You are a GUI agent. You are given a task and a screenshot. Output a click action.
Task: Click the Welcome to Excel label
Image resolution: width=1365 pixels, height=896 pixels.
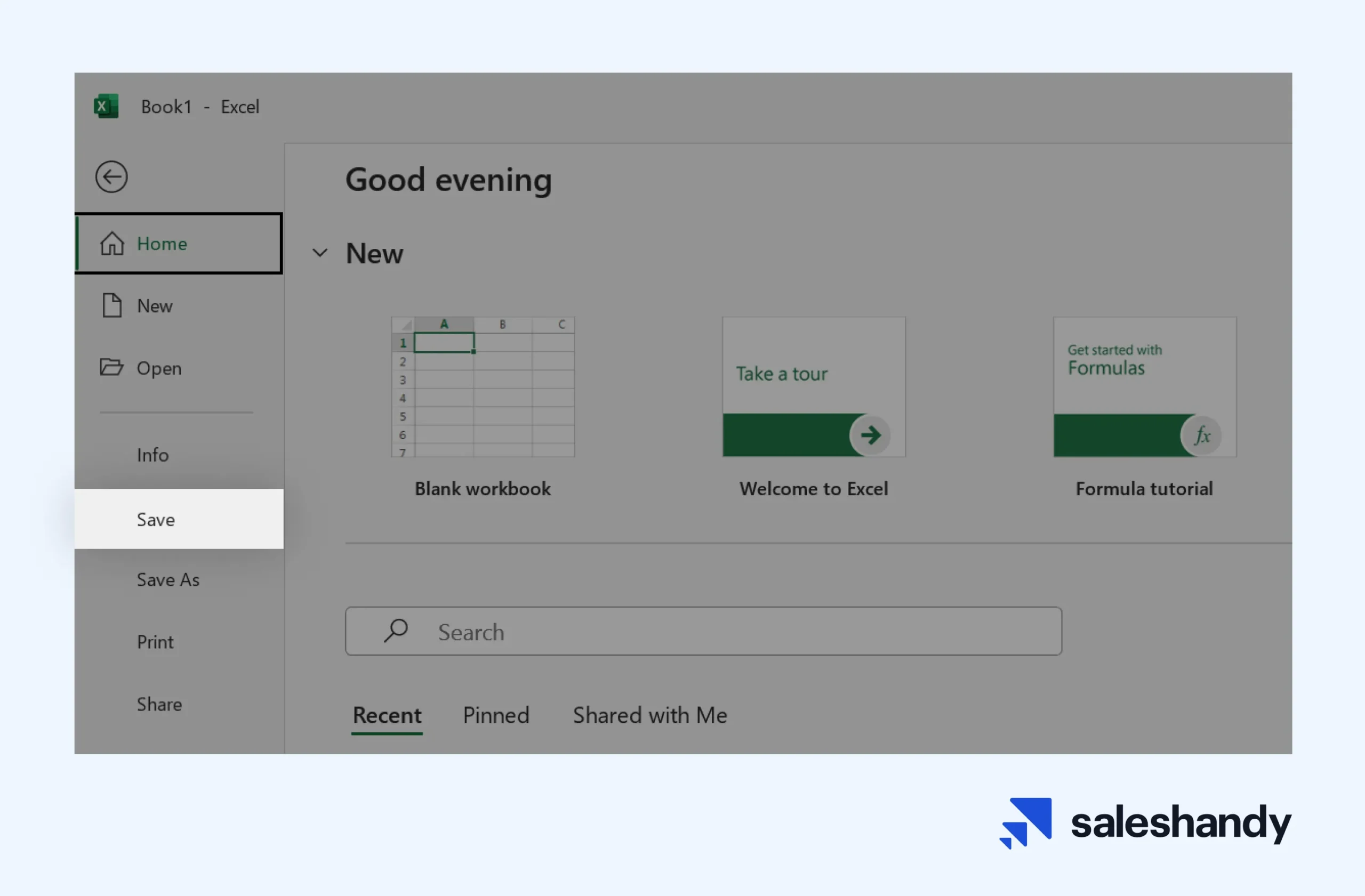(x=814, y=489)
